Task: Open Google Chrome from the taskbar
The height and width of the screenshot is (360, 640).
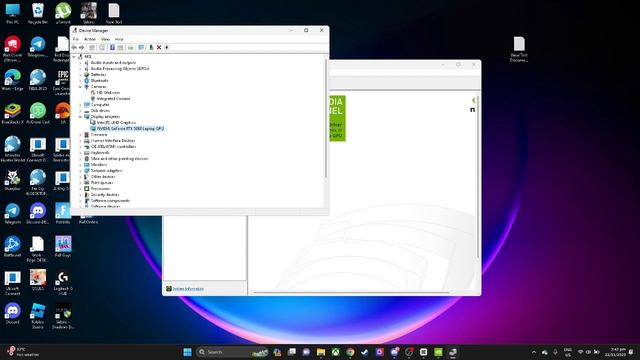Action: [350, 352]
